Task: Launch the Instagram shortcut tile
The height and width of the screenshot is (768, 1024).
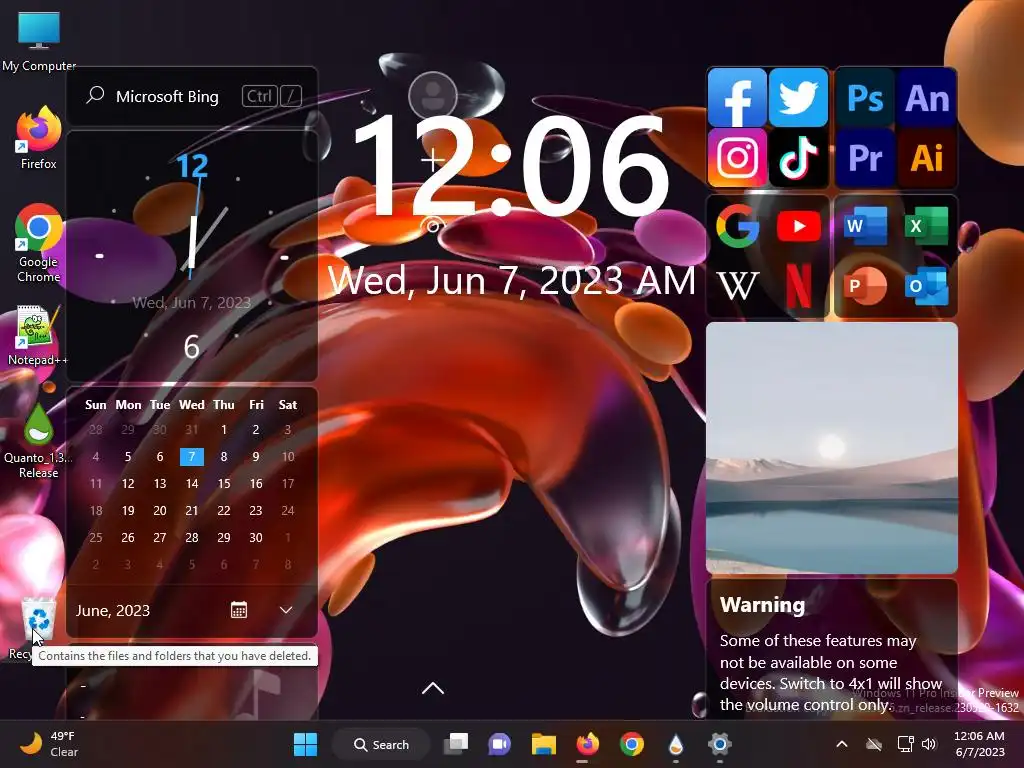Action: click(x=737, y=157)
